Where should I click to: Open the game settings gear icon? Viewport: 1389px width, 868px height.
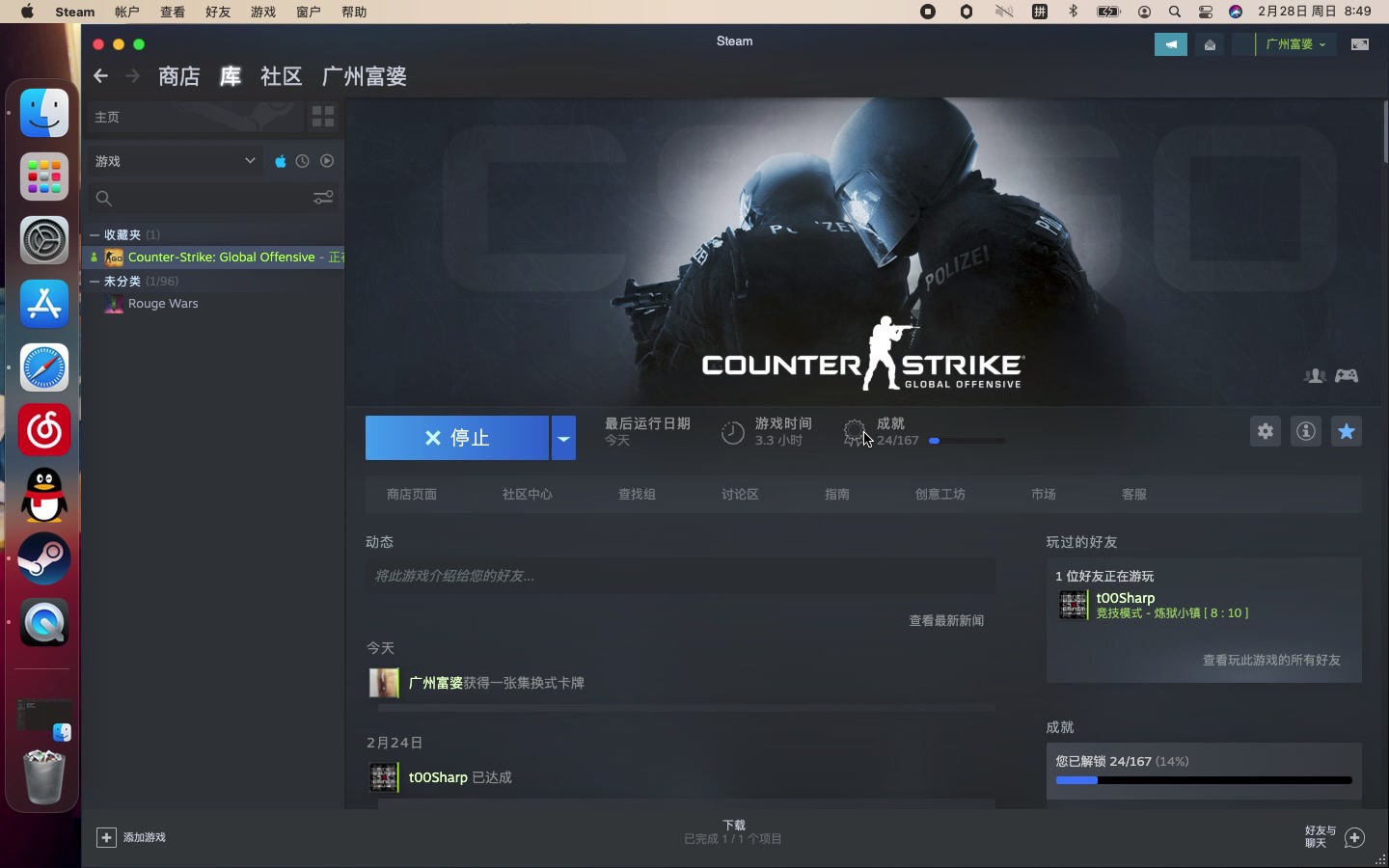point(1265,432)
